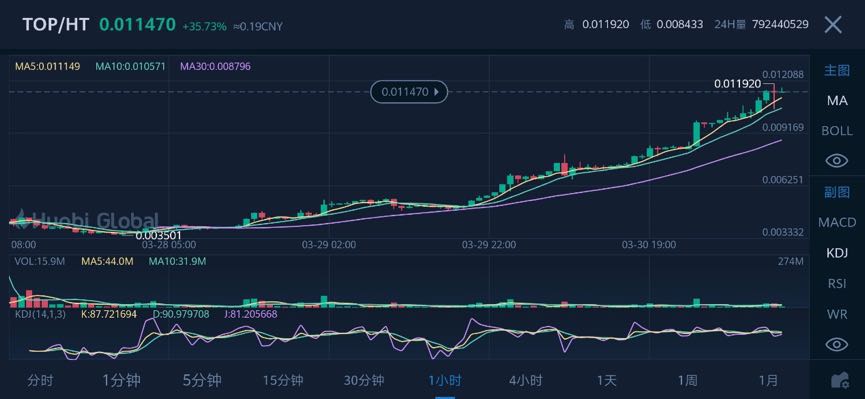Click the 03-30 19:00 time axis label
This screenshot has height=399, width=865.
pos(649,244)
